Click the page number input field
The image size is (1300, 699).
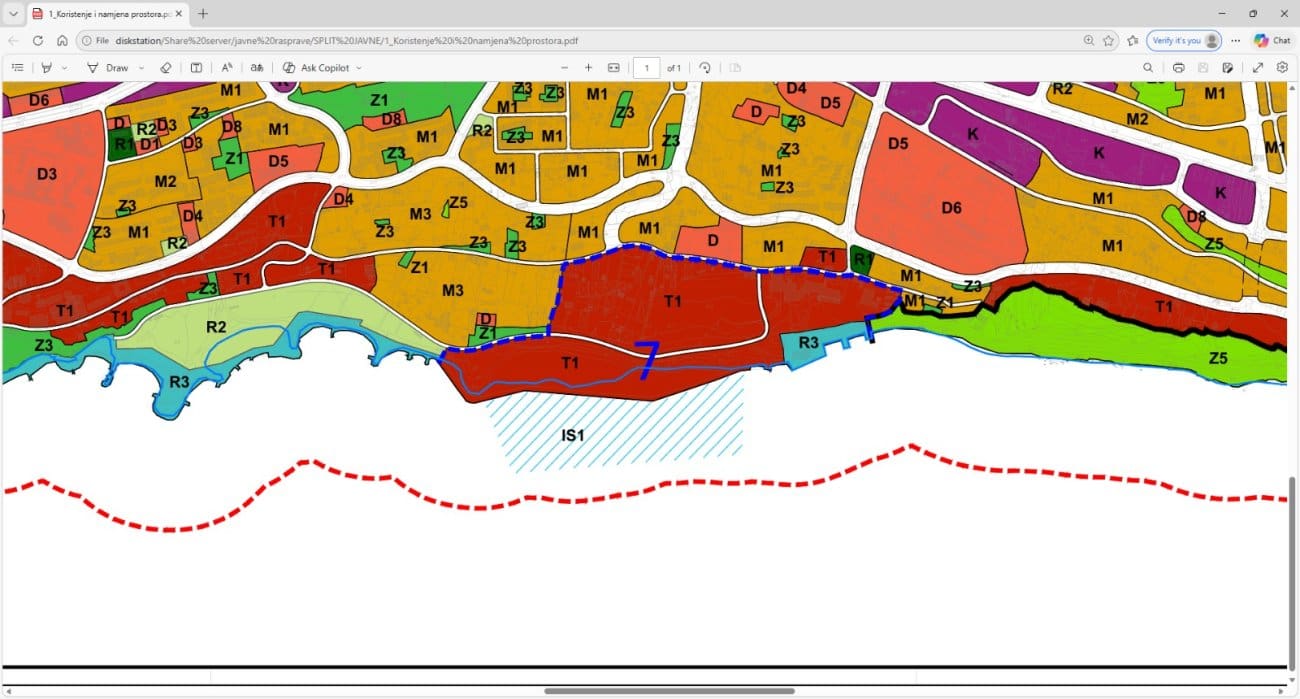pos(646,68)
